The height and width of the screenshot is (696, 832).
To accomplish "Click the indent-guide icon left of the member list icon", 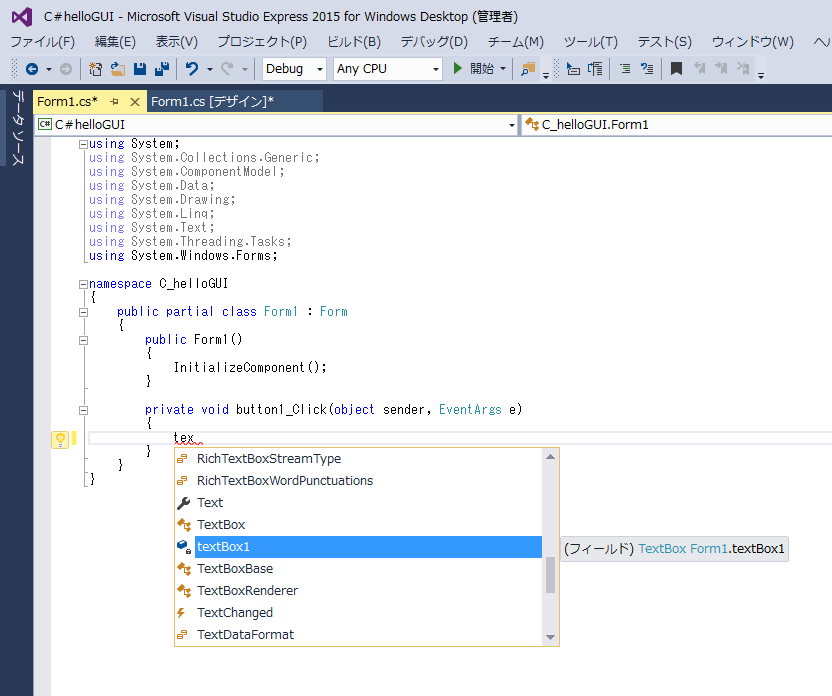I will click(x=573, y=69).
